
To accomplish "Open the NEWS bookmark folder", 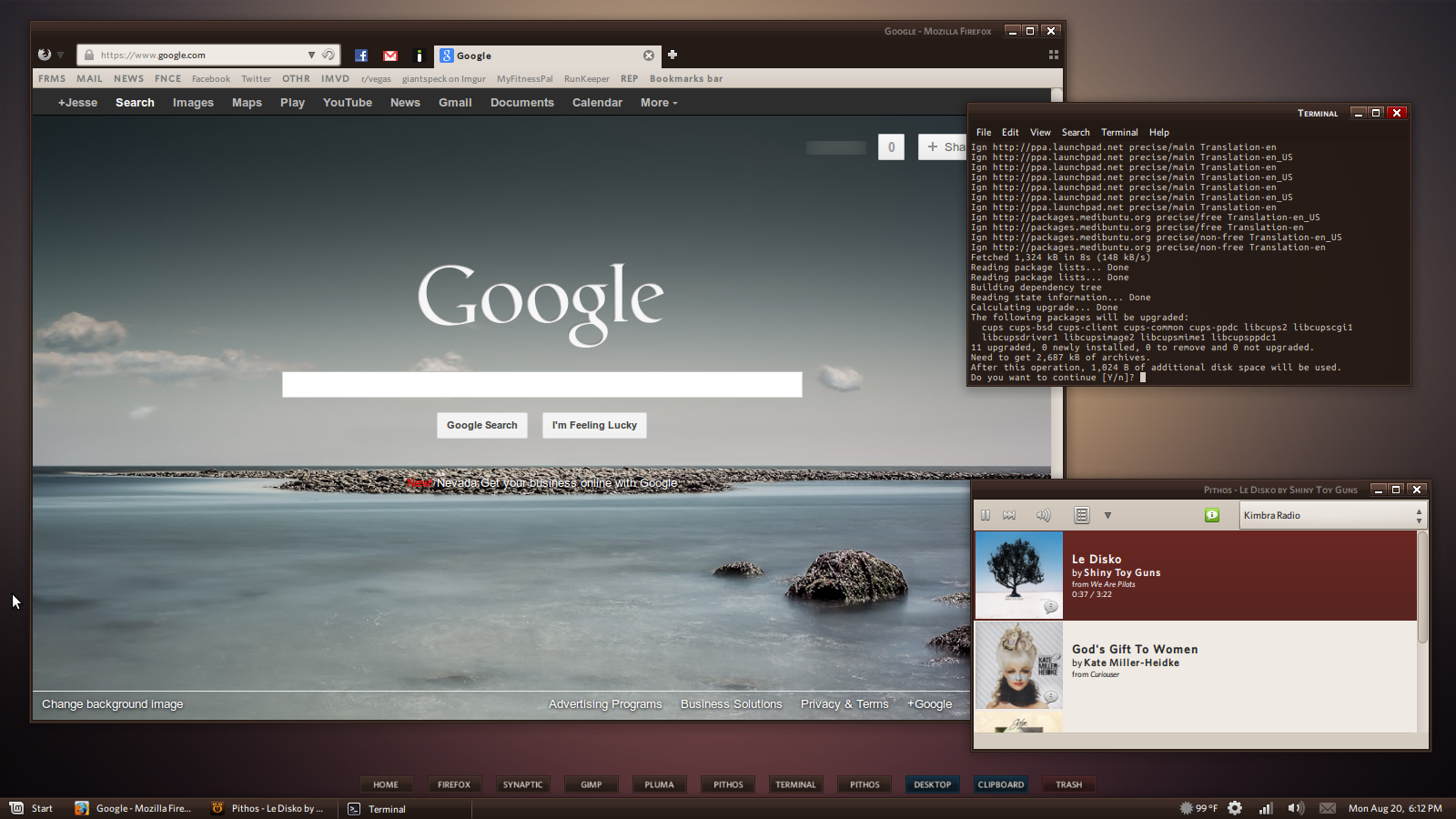I will (x=128, y=78).
